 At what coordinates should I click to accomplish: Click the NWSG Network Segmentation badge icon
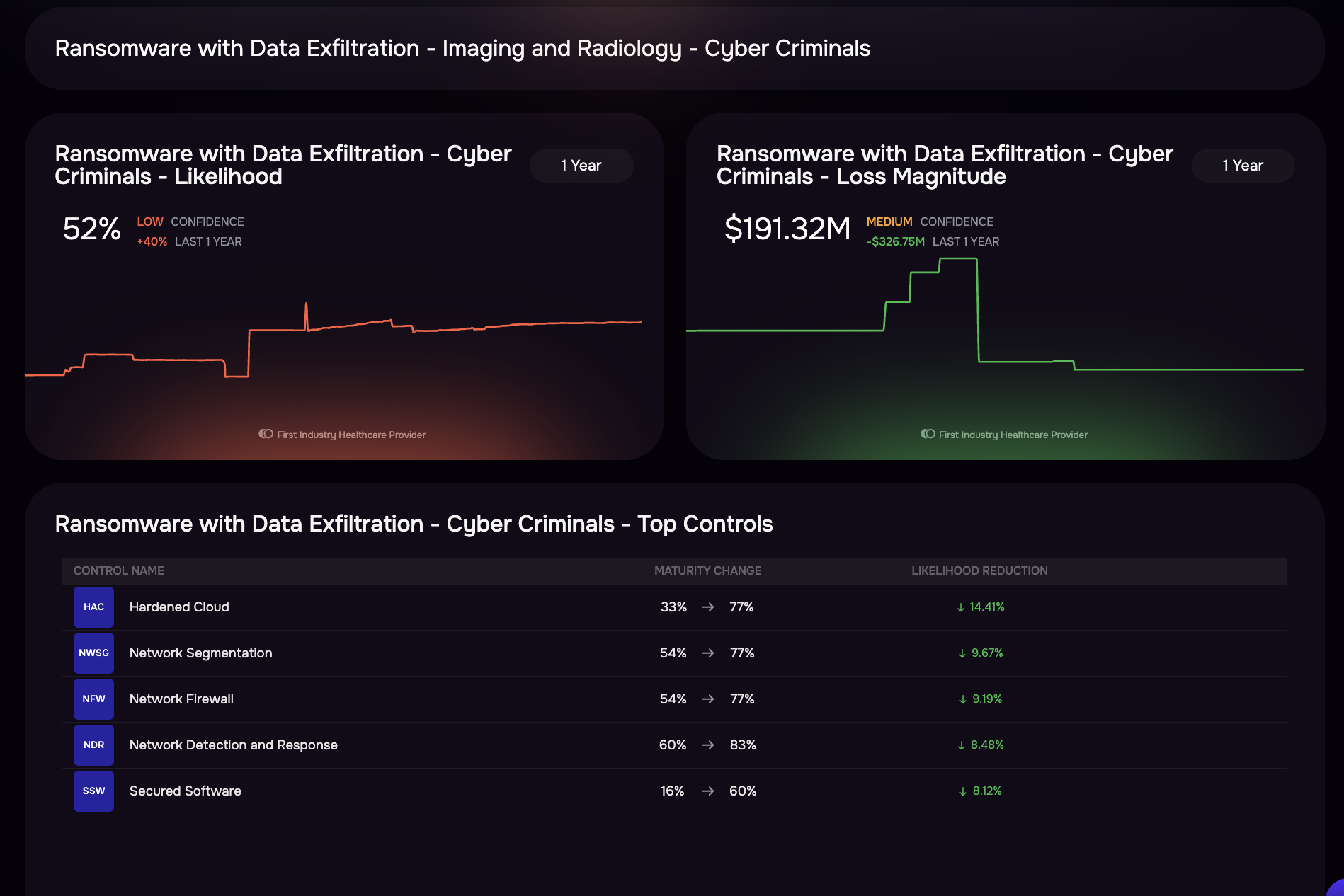tap(93, 653)
